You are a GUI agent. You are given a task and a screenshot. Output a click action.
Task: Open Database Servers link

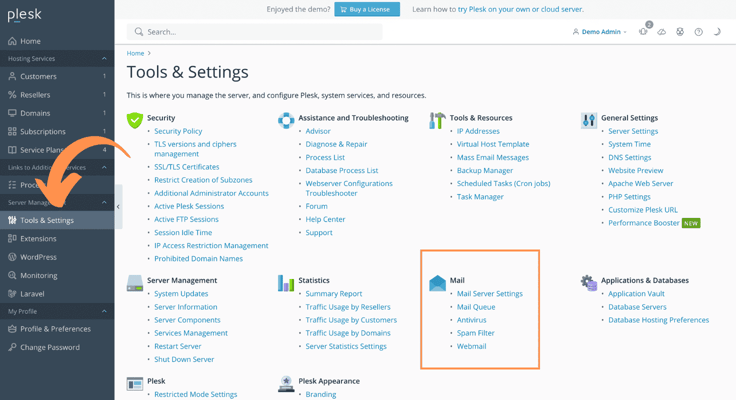click(x=637, y=307)
